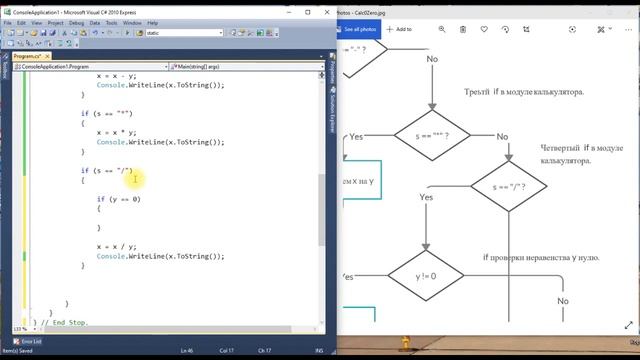Click the Save toolbar icon
The height and width of the screenshot is (360, 640).
(43, 33)
